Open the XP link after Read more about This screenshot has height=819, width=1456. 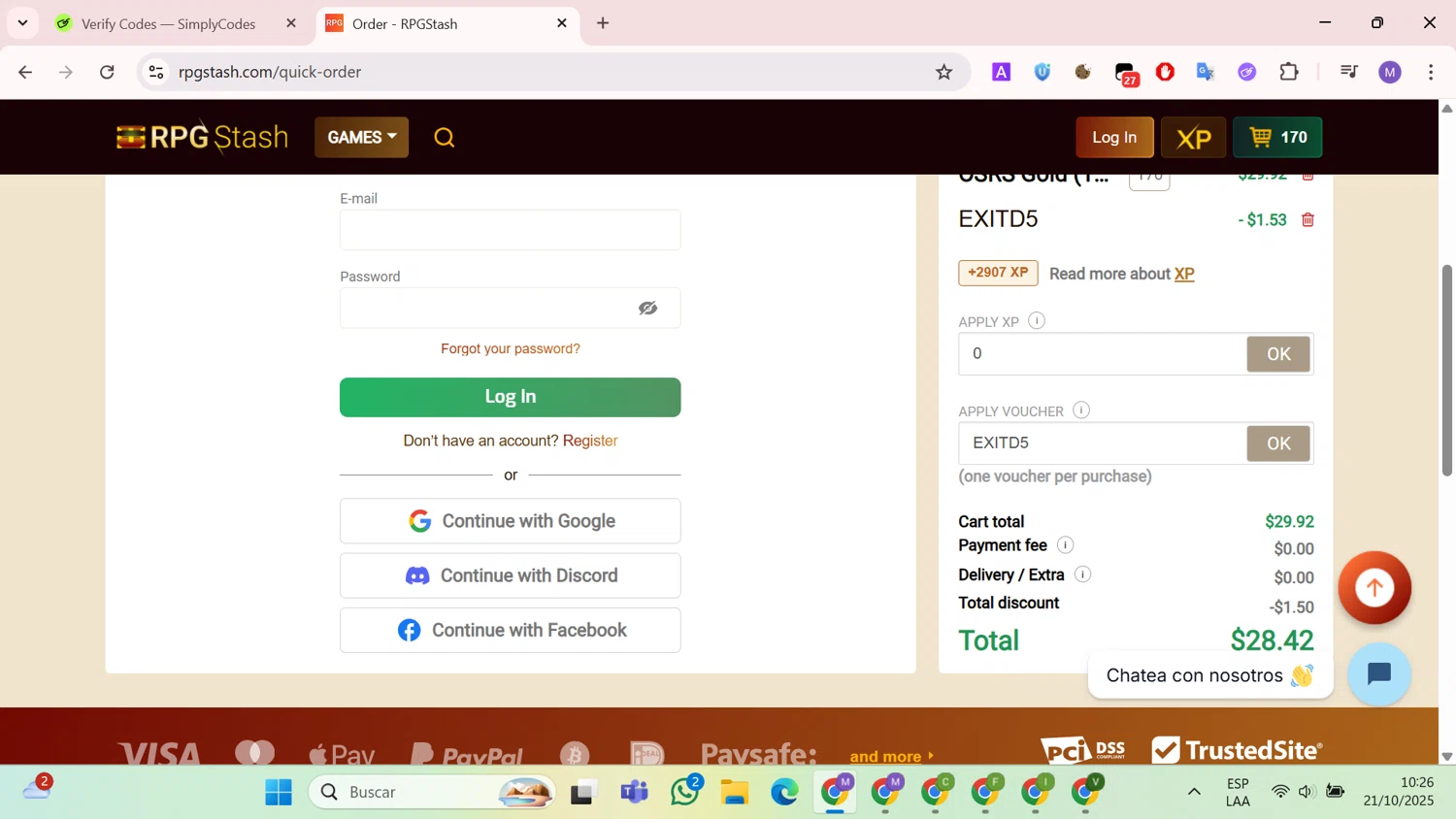1184,274
